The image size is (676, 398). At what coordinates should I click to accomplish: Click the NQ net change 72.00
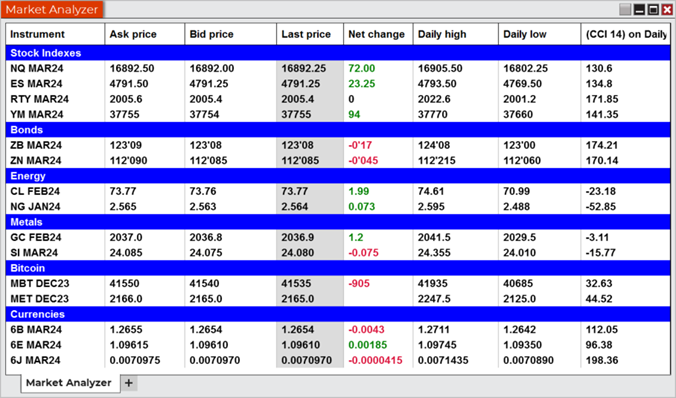coord(362,68)
